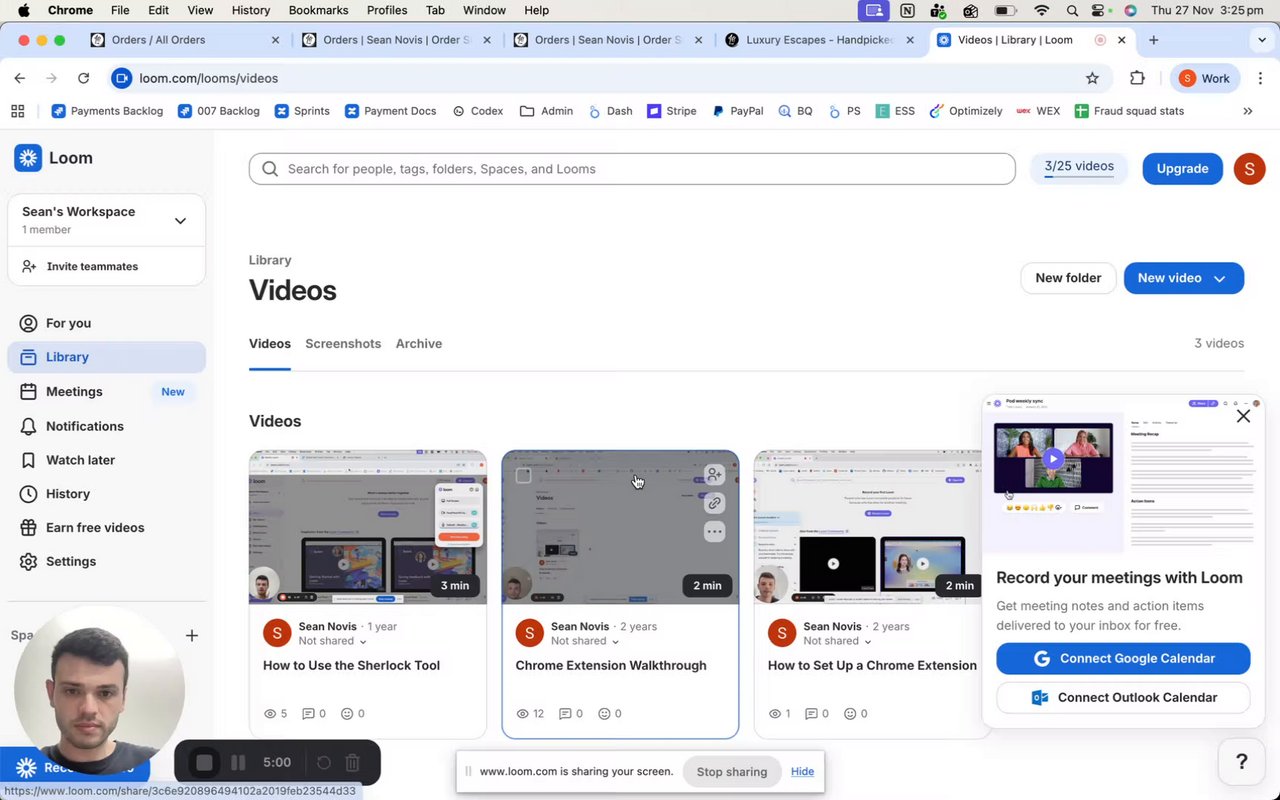Open macOS Spotlight search in menu bar
This screenshot has height=800, width=1280.
[x=1072, y=10]
